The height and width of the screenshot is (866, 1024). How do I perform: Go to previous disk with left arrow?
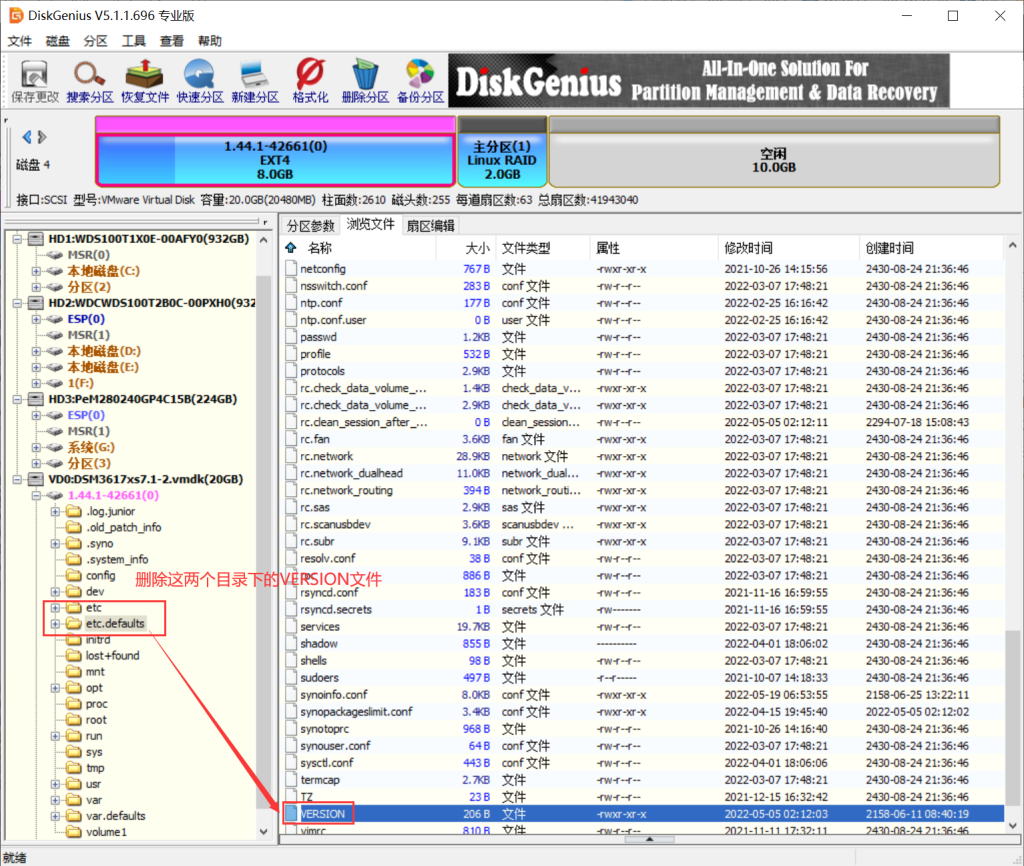tap(26, 137)
